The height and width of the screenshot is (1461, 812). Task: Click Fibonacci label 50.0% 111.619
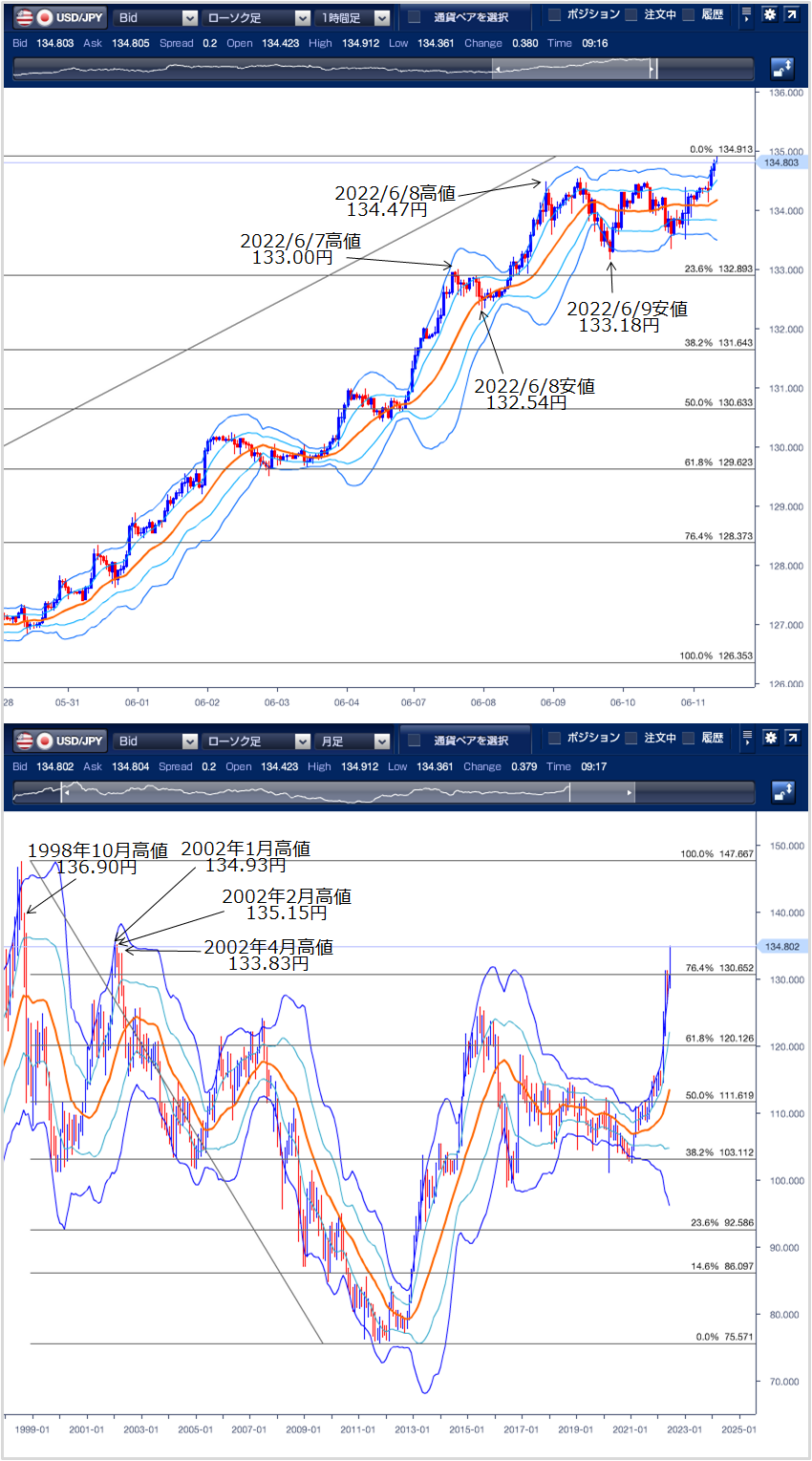pos(719,1095)
